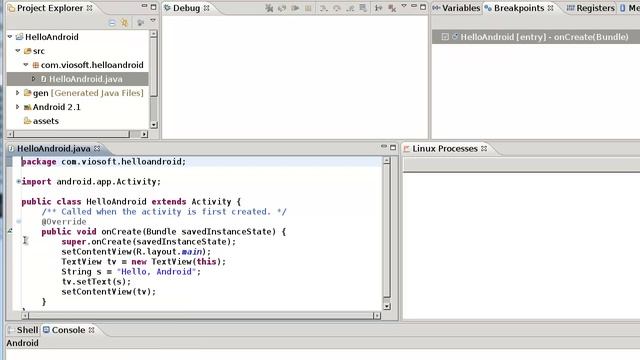Collapse the src folder node
Viewport: 640px width, 360px height.
point(18,51)
